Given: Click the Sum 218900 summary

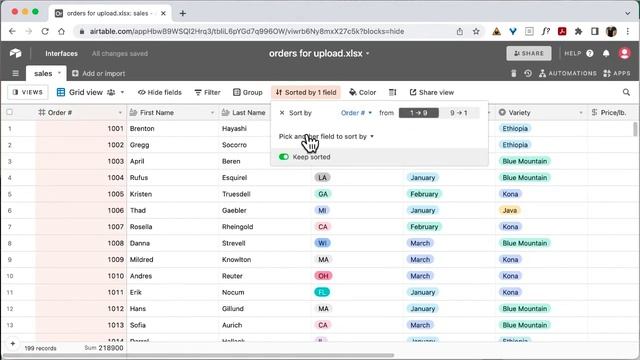Looking at the screenshot, I should [104, 348].
